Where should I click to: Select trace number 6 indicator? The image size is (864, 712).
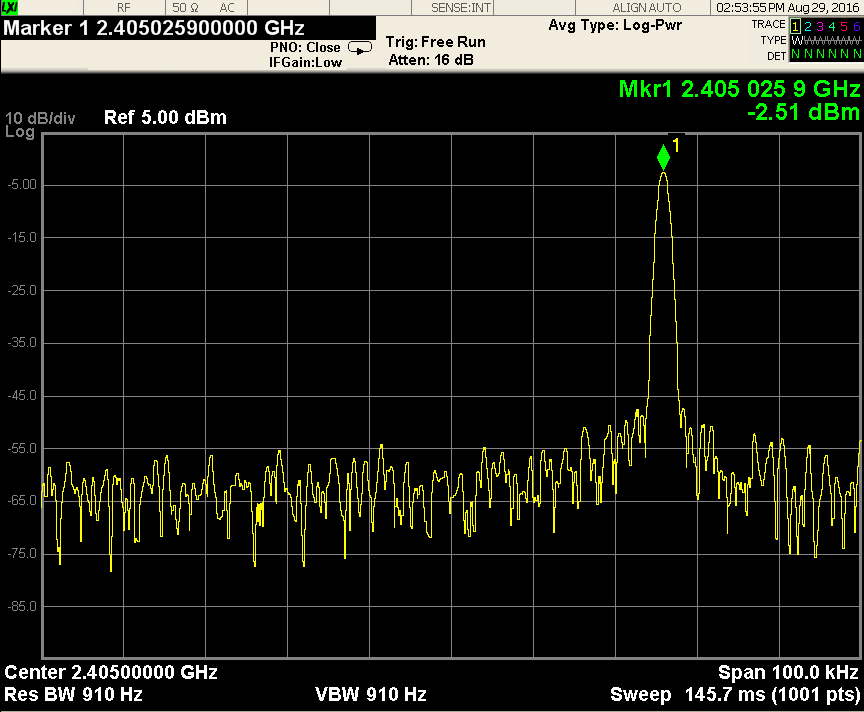856,26
